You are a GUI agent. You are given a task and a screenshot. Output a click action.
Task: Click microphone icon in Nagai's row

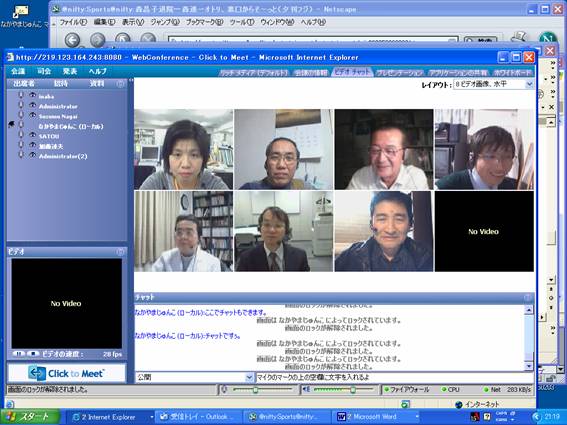click(21, 115)
